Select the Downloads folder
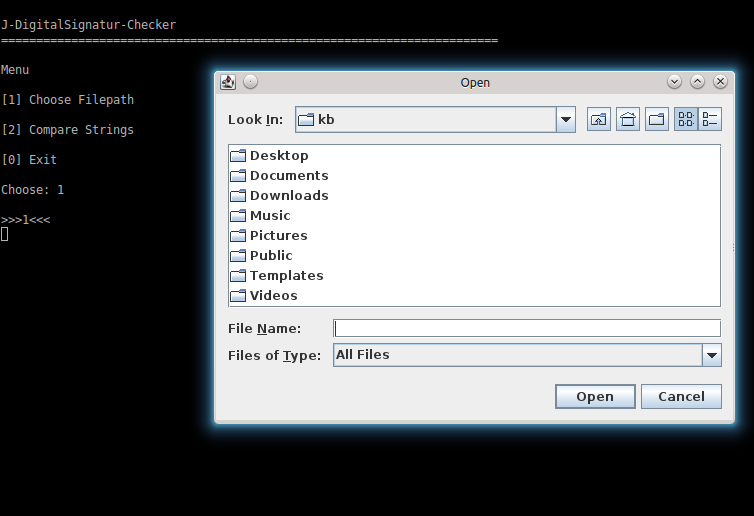This screenshot has height=516, width=754. click(x=279, y=196)
